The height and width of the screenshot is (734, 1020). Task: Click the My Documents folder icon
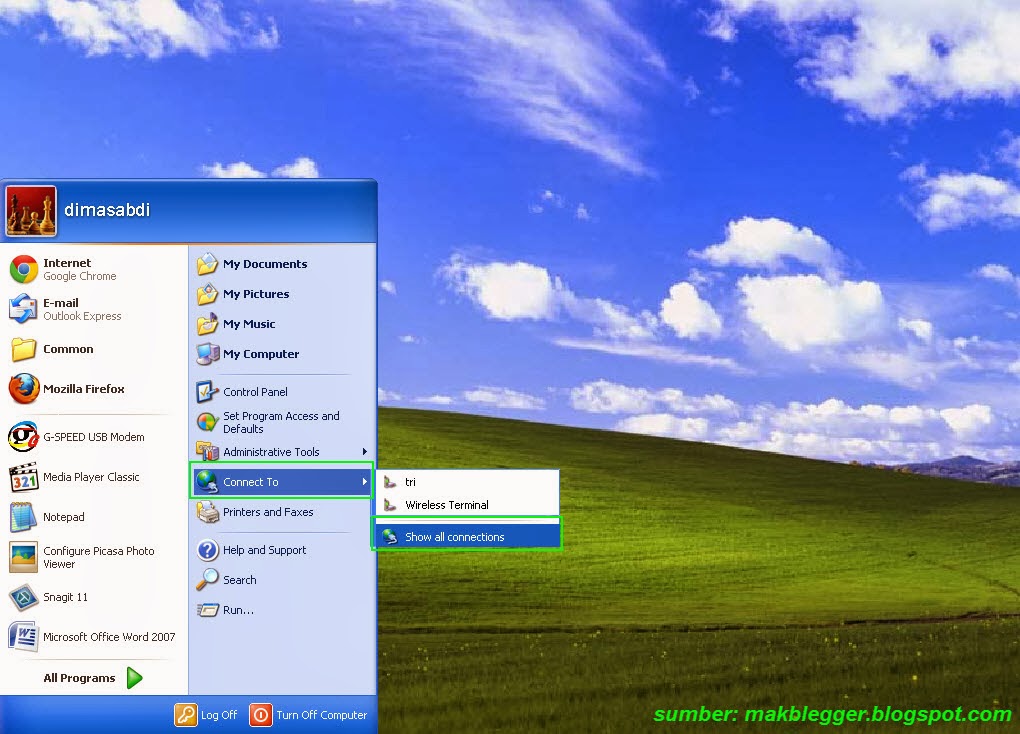click(208, 264)
